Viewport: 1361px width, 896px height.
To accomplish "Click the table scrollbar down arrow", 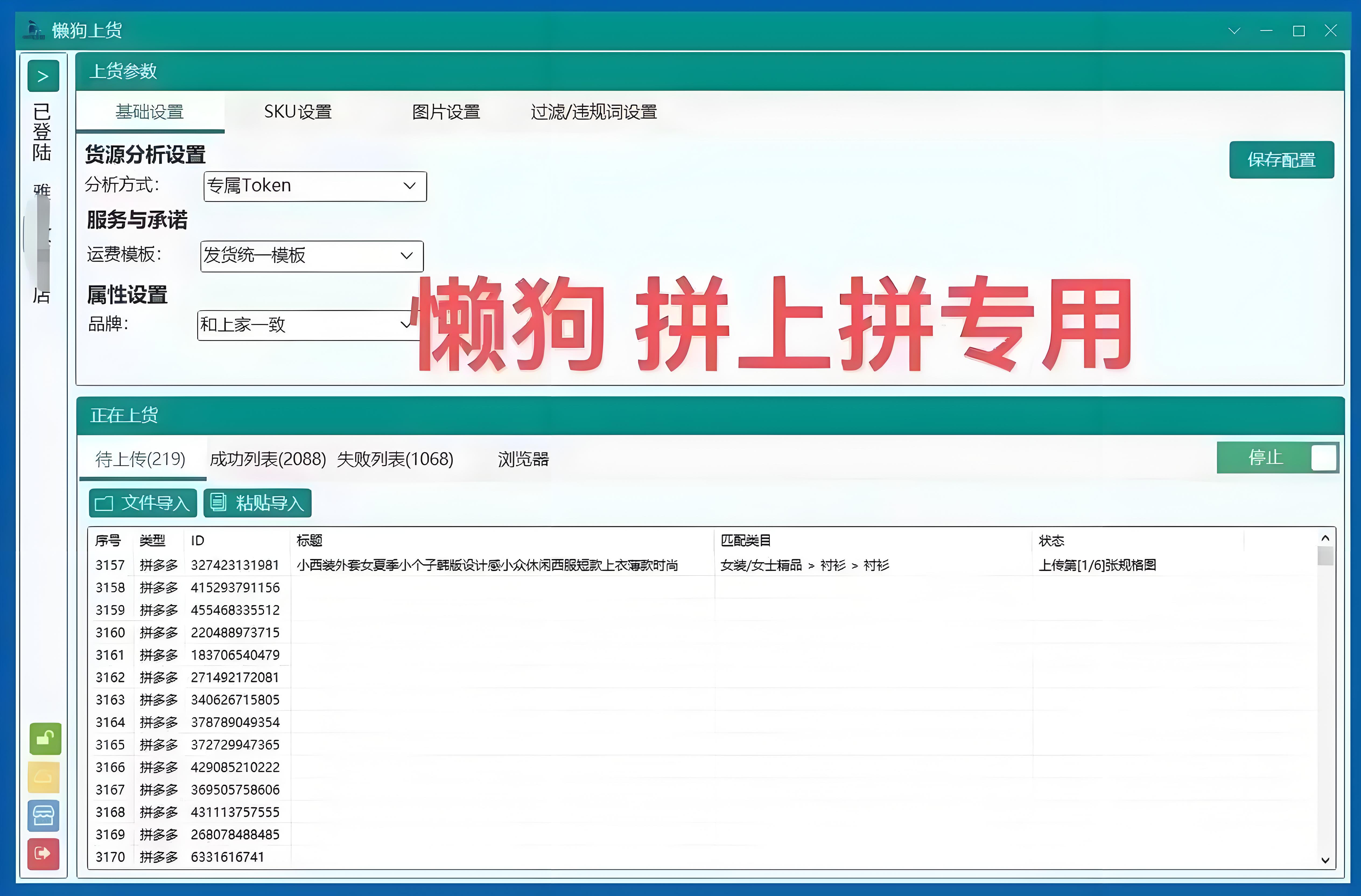I will pos(1325,860).
